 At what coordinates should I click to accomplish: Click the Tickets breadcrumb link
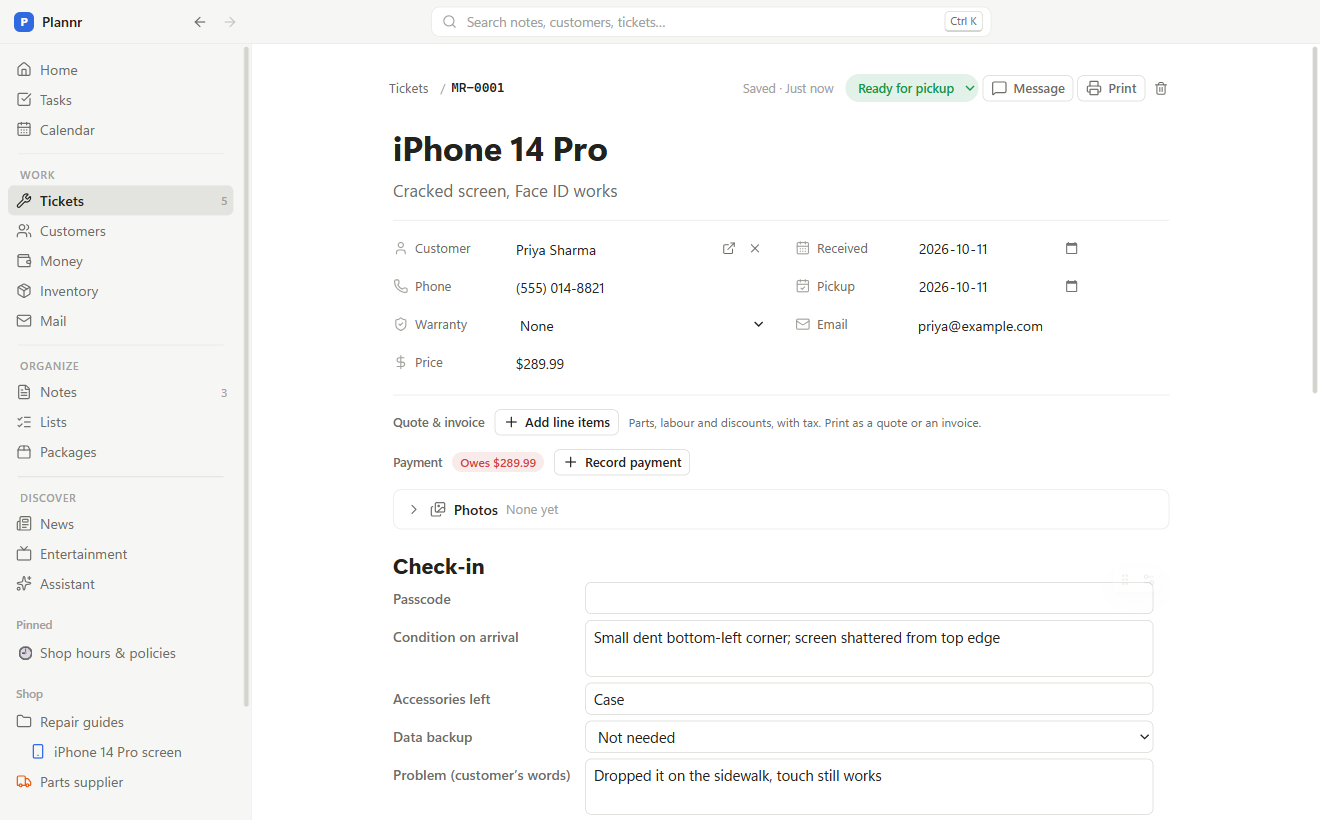(x=409, y=88)
